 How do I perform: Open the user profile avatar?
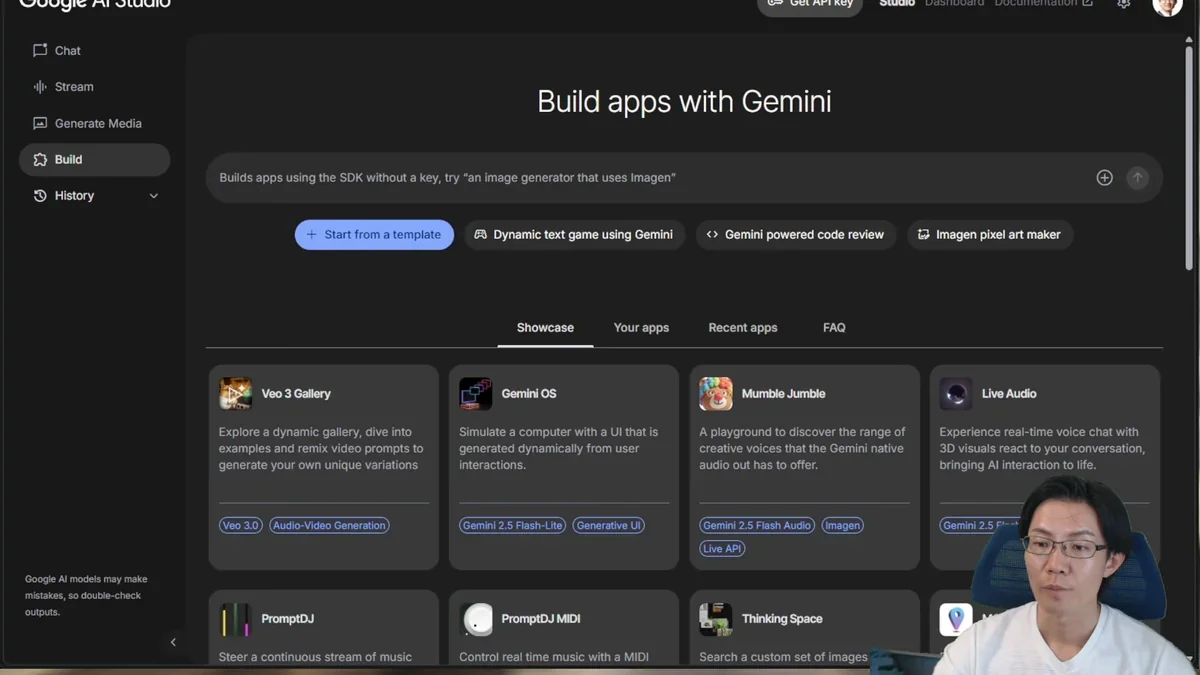(1167, 6)
